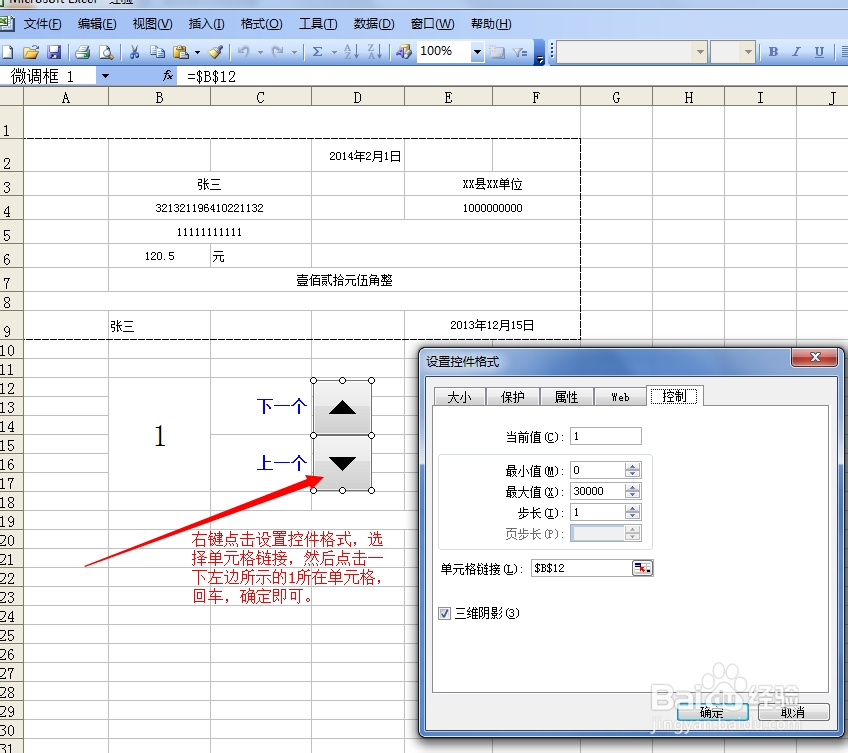Uncheck the 三维阴影 checkbox
Screen dimensions: 848x753
click(x=444, y=614)
